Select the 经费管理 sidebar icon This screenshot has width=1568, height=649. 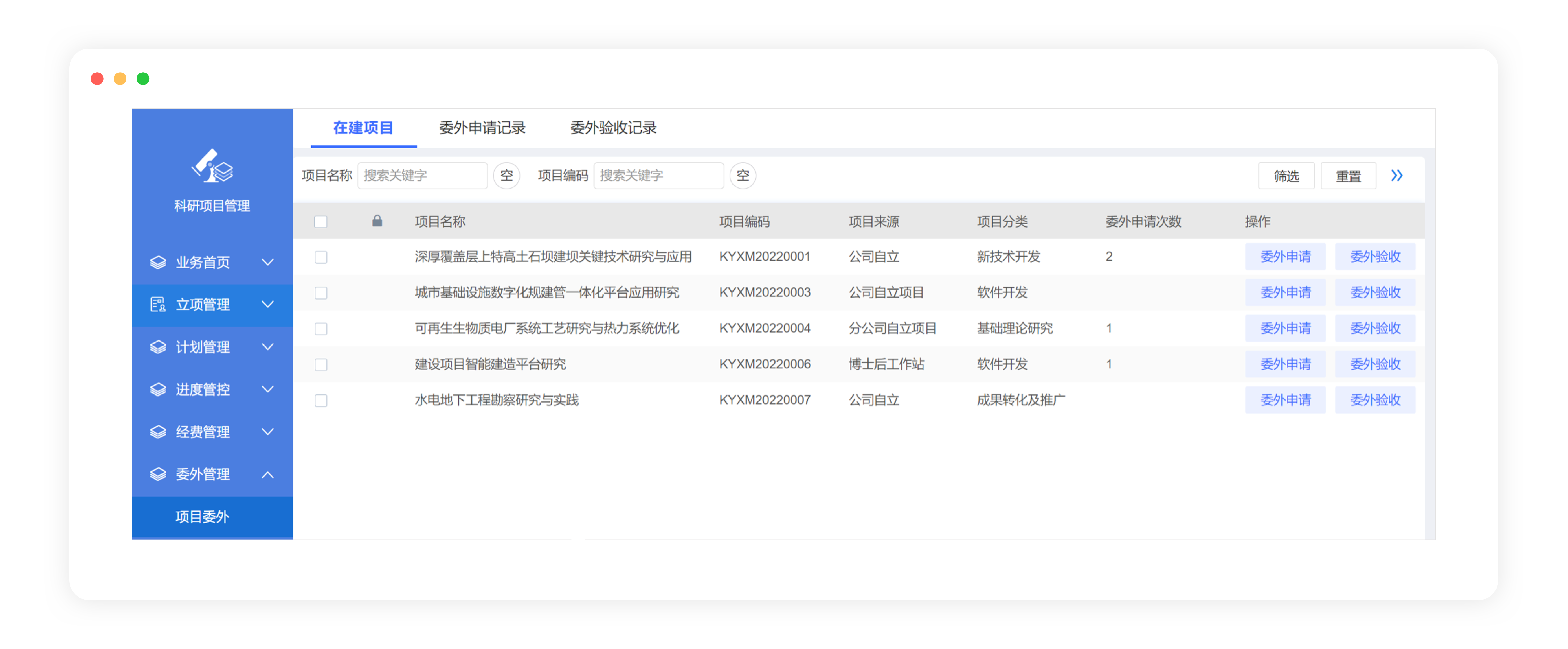click(x=158, y=432)
